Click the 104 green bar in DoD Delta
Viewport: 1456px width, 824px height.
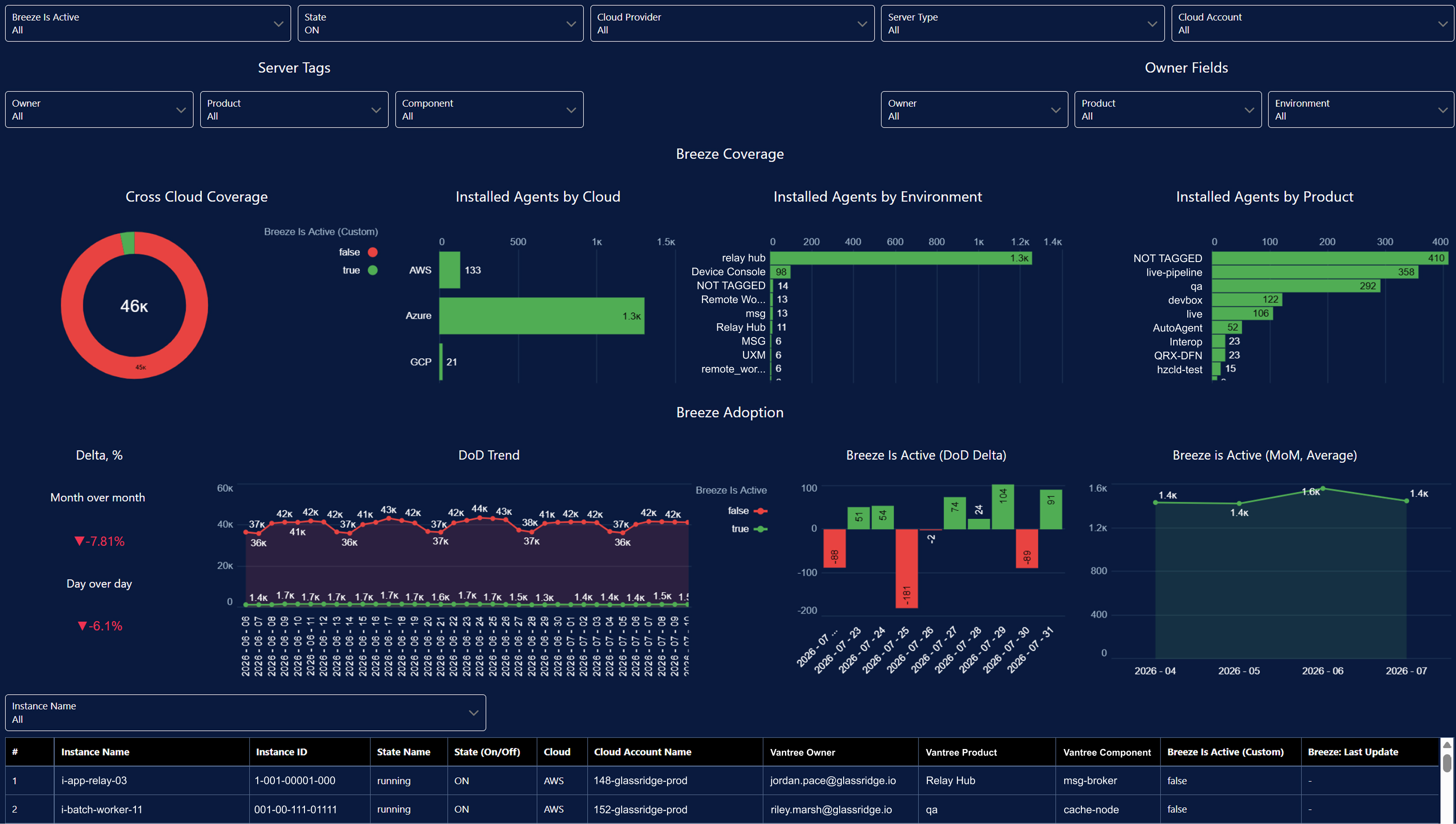(x=1003, y=507)
